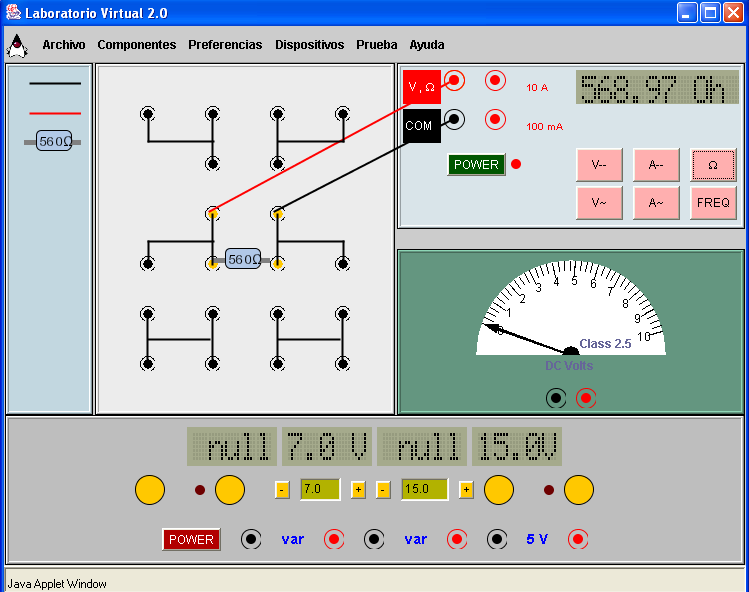Select the black wire component in palette
The width and height of the screenshot is (749, 592).
pos(55,83)
